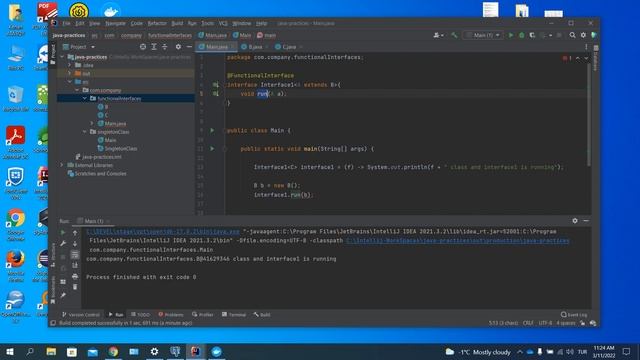Click the user account icon in toolbar
The height and width of the screenshot is (360, 640).
(x=438, y=36)
